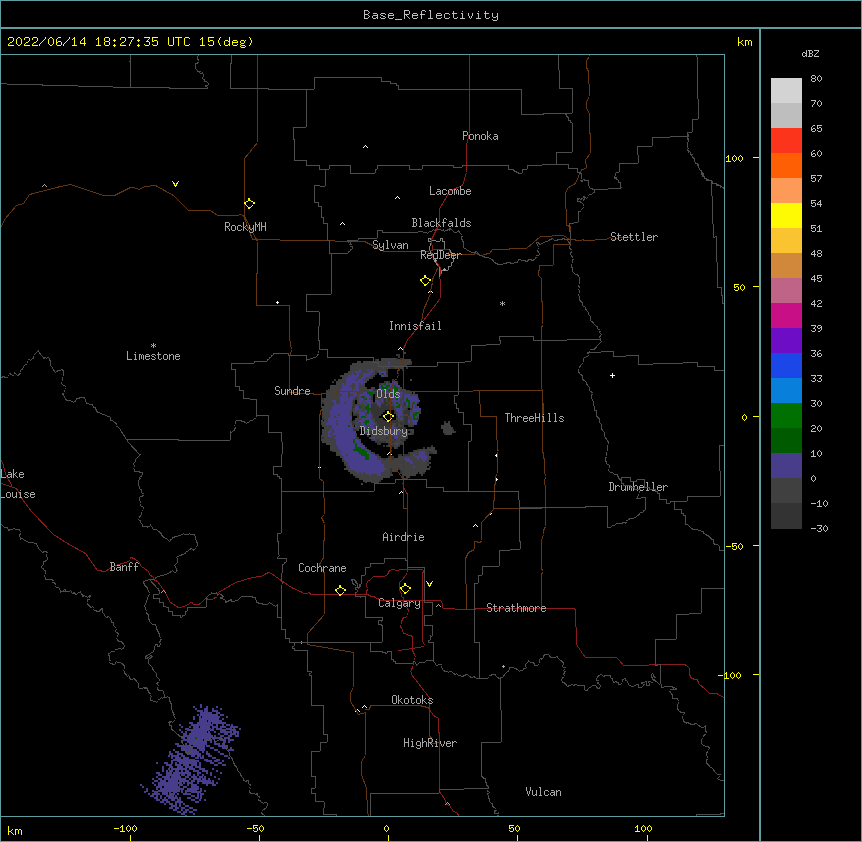Pick the orange 57-60 dBZ legend swatch

click(x=786, y=165)
